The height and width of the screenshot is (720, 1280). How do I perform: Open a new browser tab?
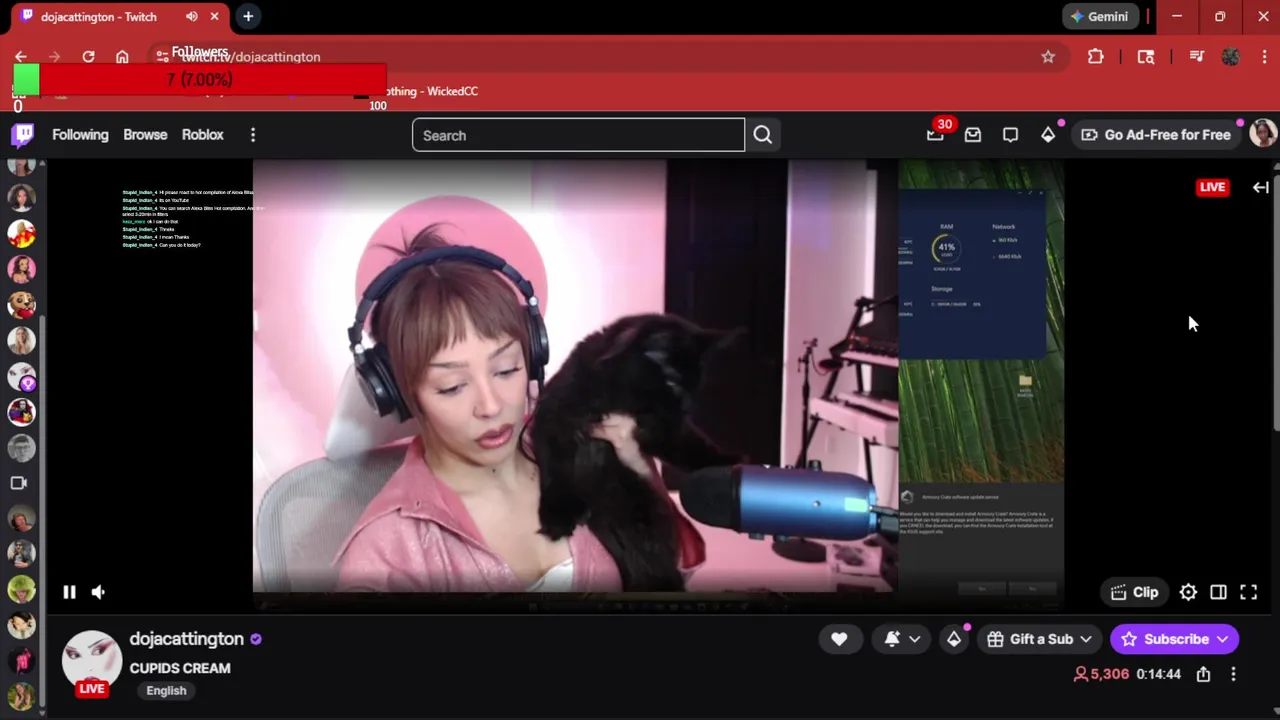coord(248,17)
